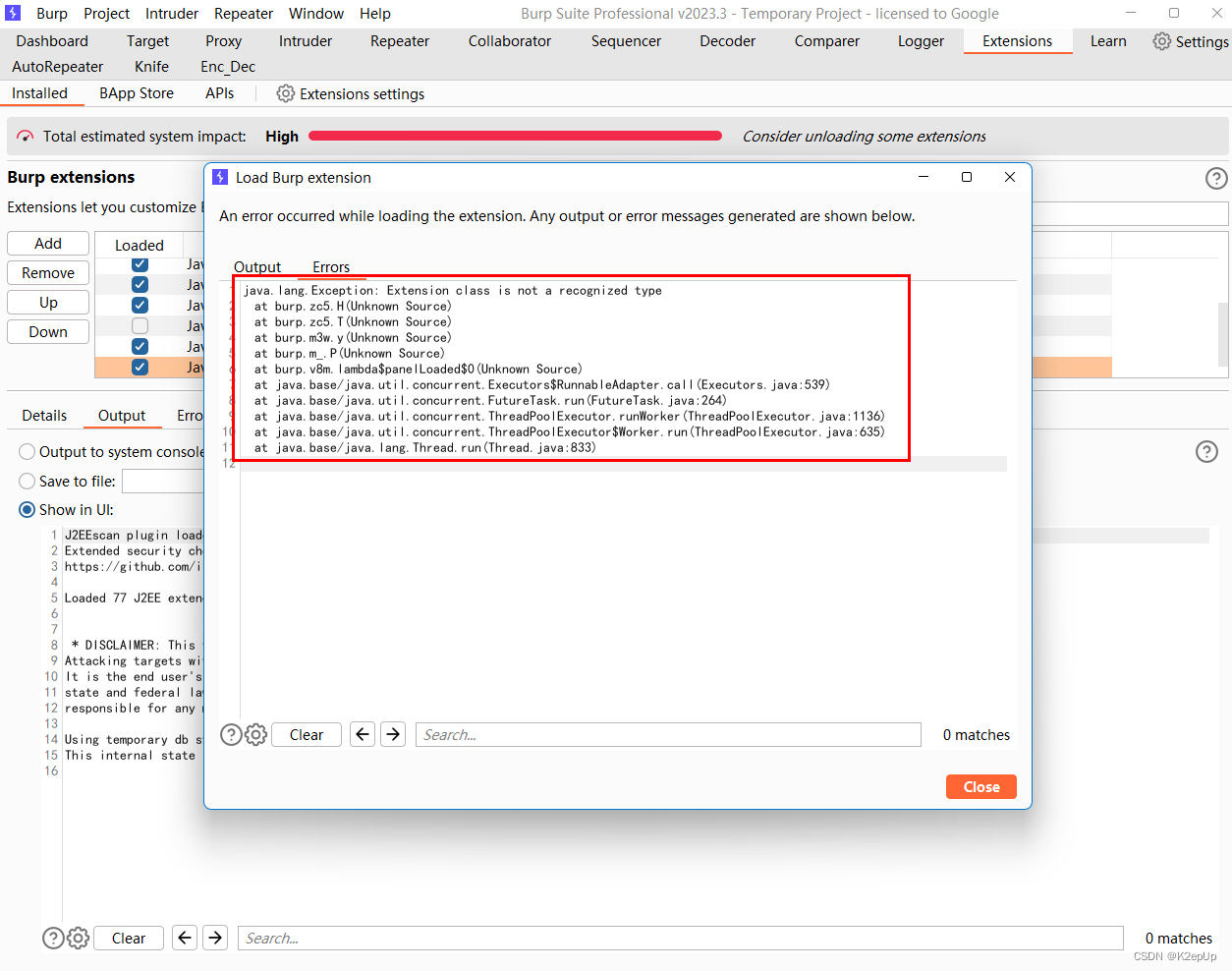Switch to BApp Store sub-tab
1232x971 pixels.
pyautogui.click(x=137, y=93)
